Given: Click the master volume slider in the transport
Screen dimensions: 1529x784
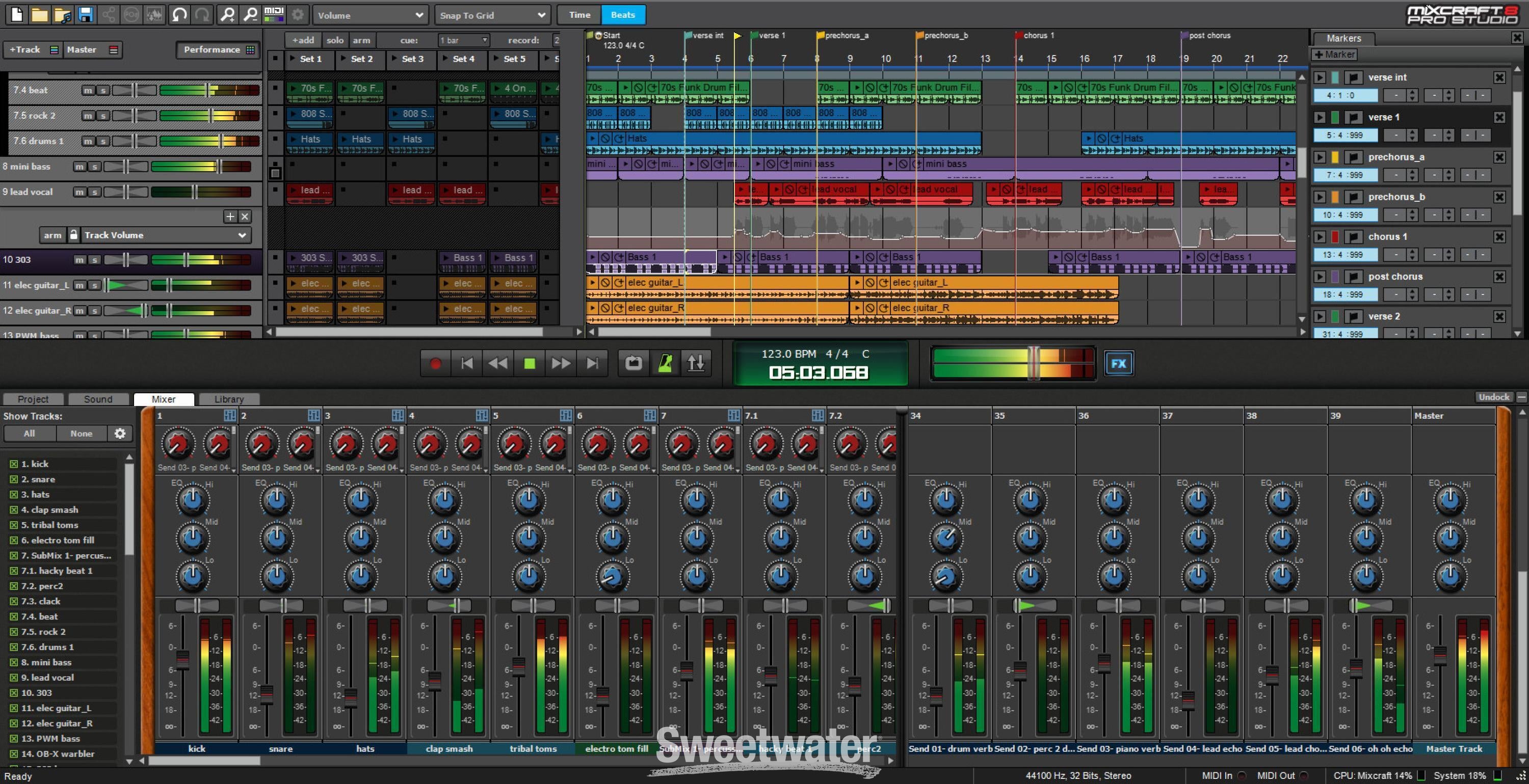Looking at the screenshot, I should pyautogui.click(x=1033, y=363).
